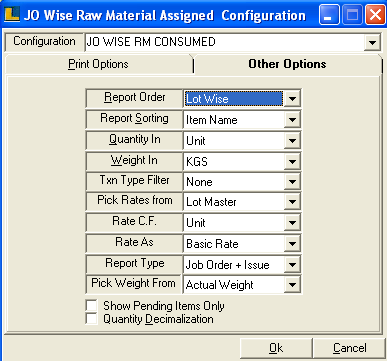Open the Configuration dropdown arrow
Image resolution: width=387 pixels, height=361 pixels.
click(372, 42)
